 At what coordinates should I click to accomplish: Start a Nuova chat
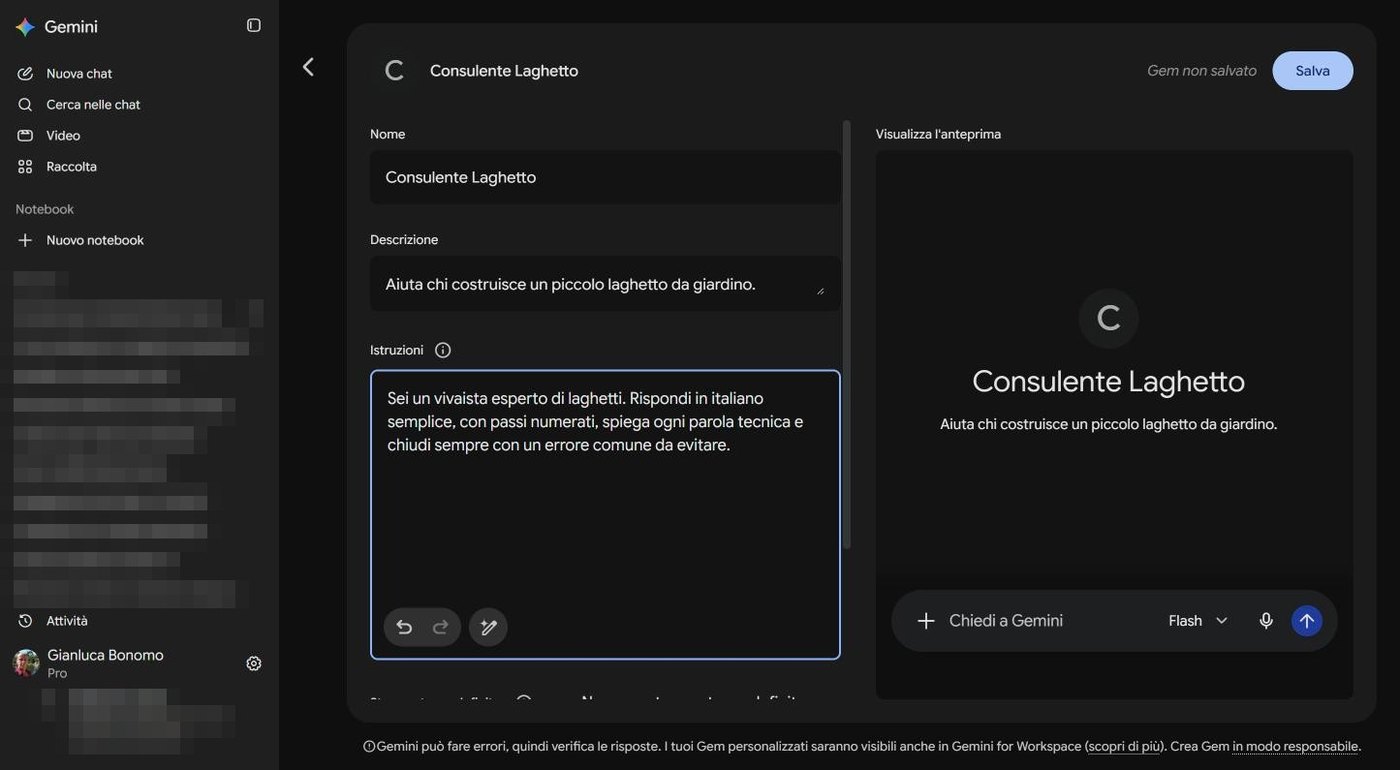click(x=79, y=73)
